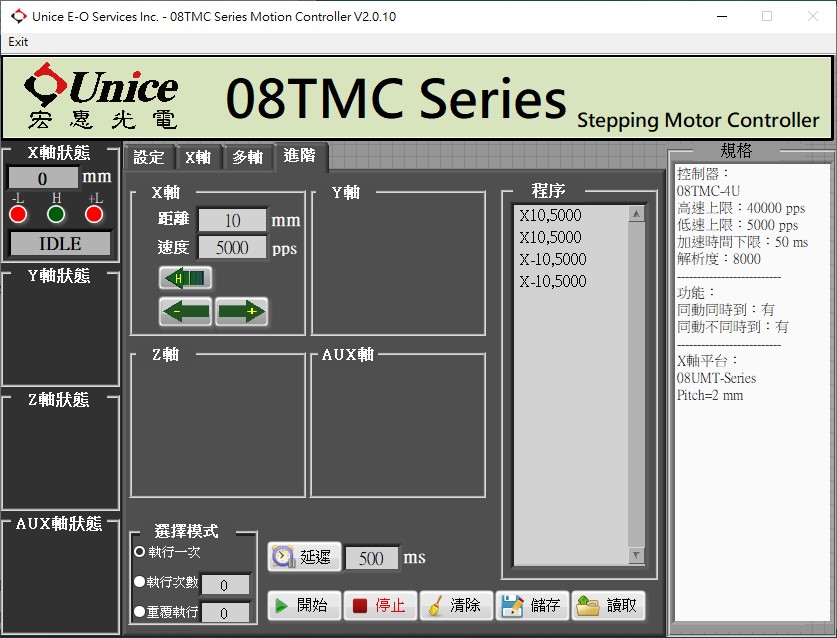
Task: Click the program list scroll-down arrow
Action: click(636, 555)
